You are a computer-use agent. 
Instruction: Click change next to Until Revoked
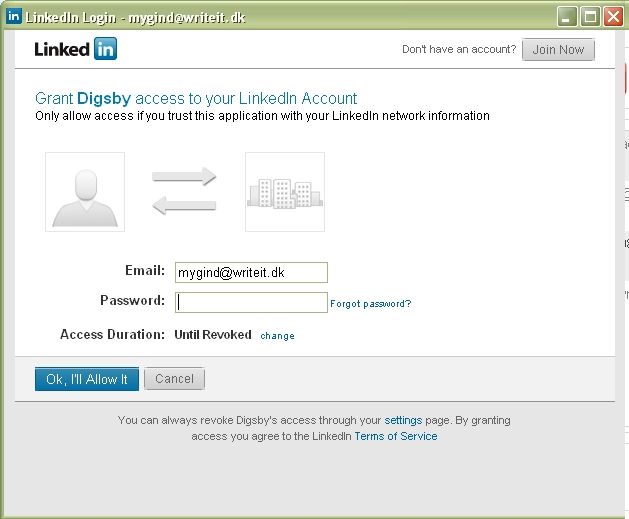tap(277, 336)
